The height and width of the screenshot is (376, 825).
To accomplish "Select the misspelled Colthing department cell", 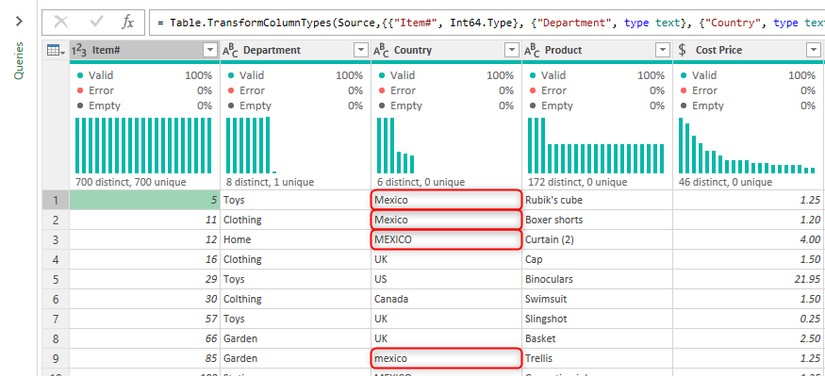I will [296, 299].
